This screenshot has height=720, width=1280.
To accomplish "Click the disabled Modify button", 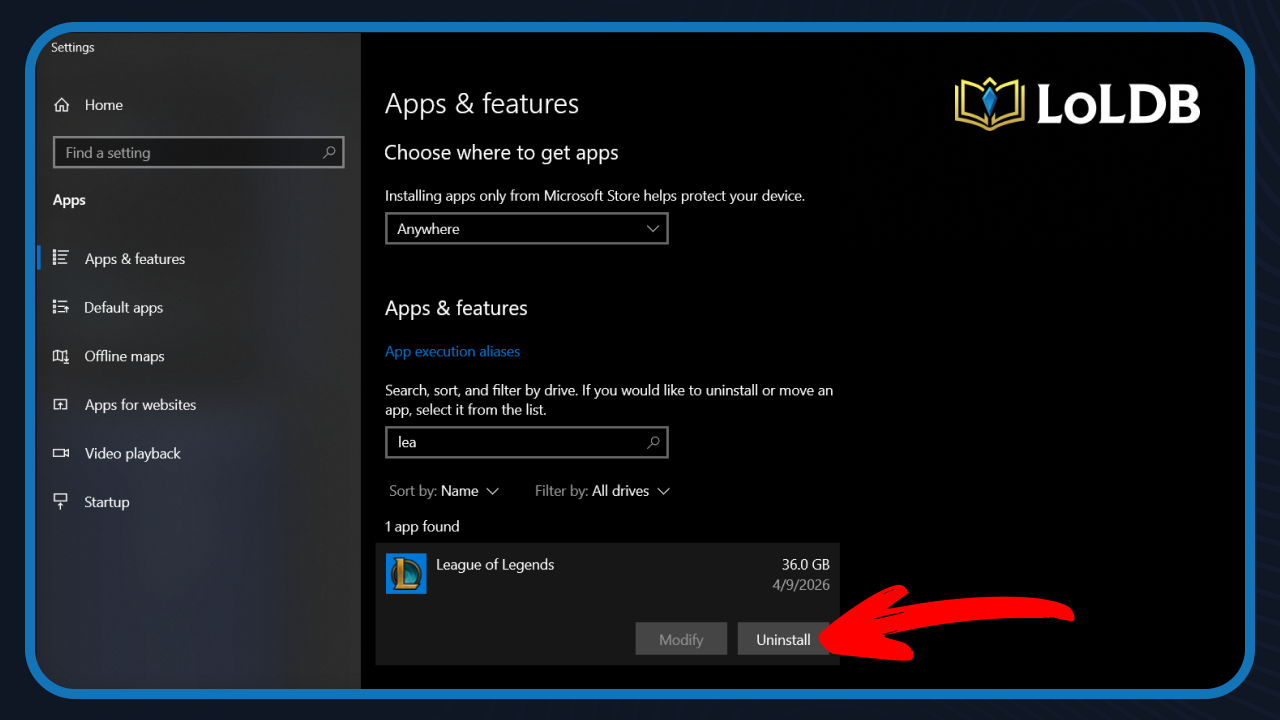I will (x=681, y=639).
